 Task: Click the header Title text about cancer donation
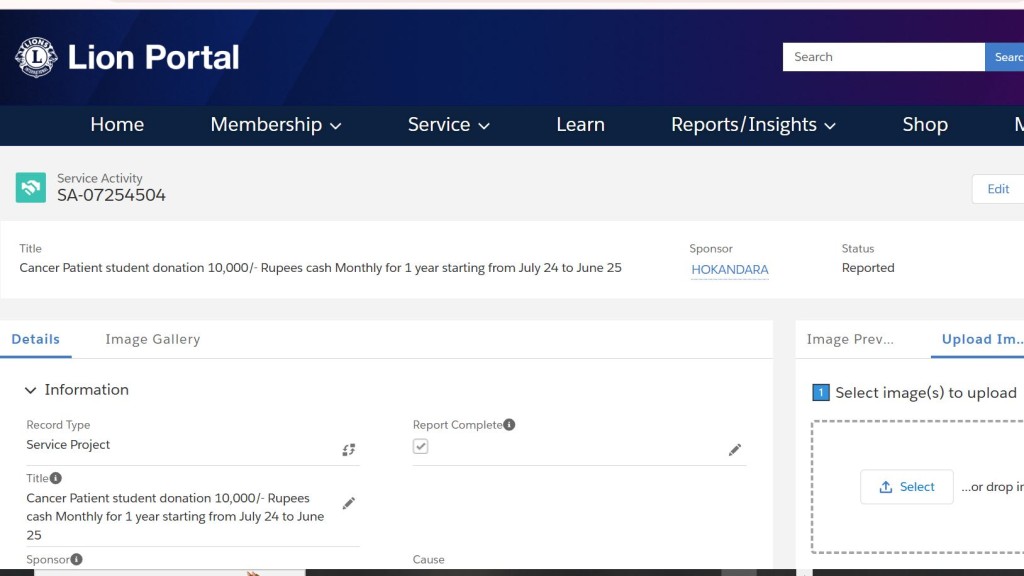320,268
